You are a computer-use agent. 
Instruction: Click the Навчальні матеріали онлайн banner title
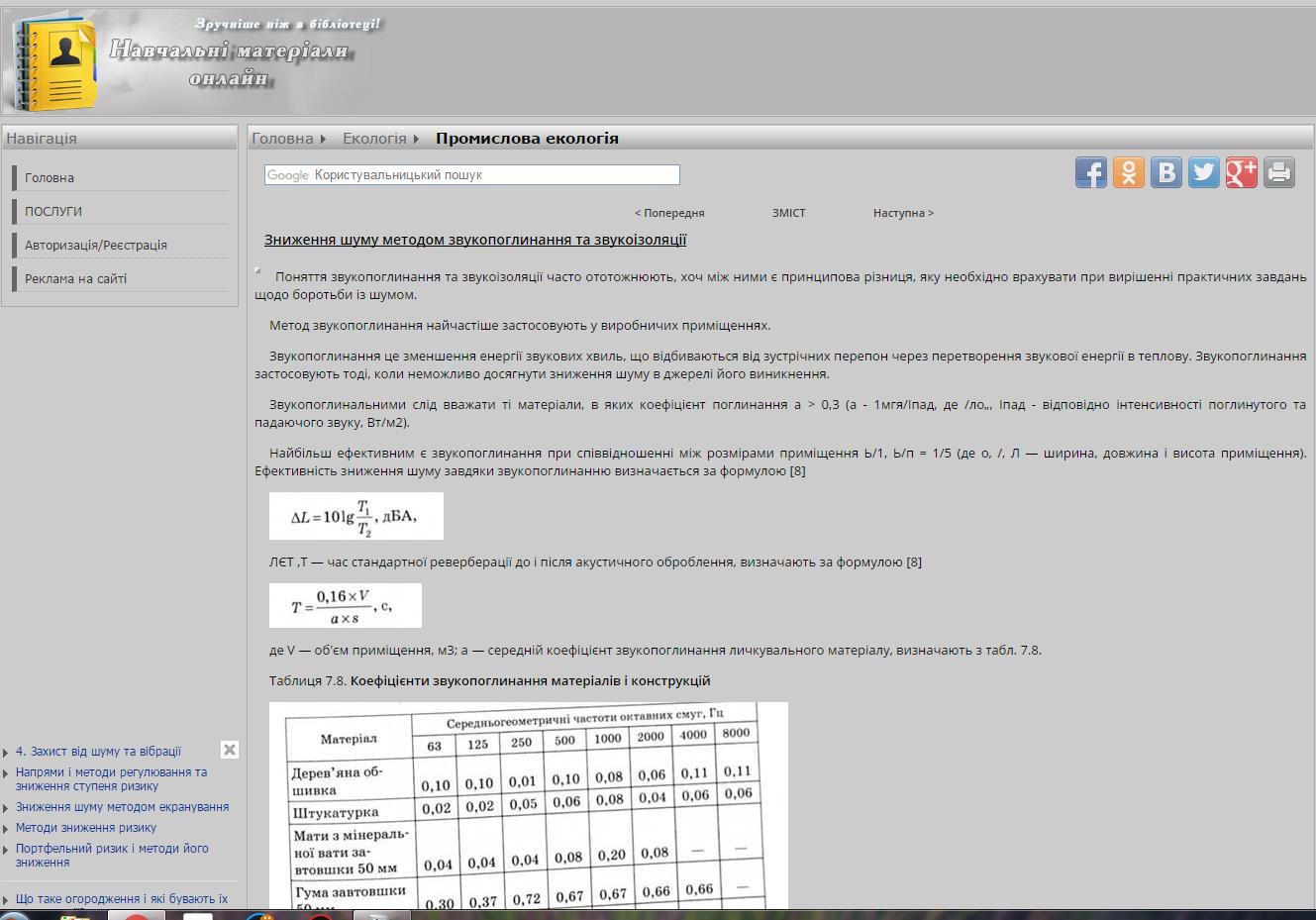pos(229,62)
